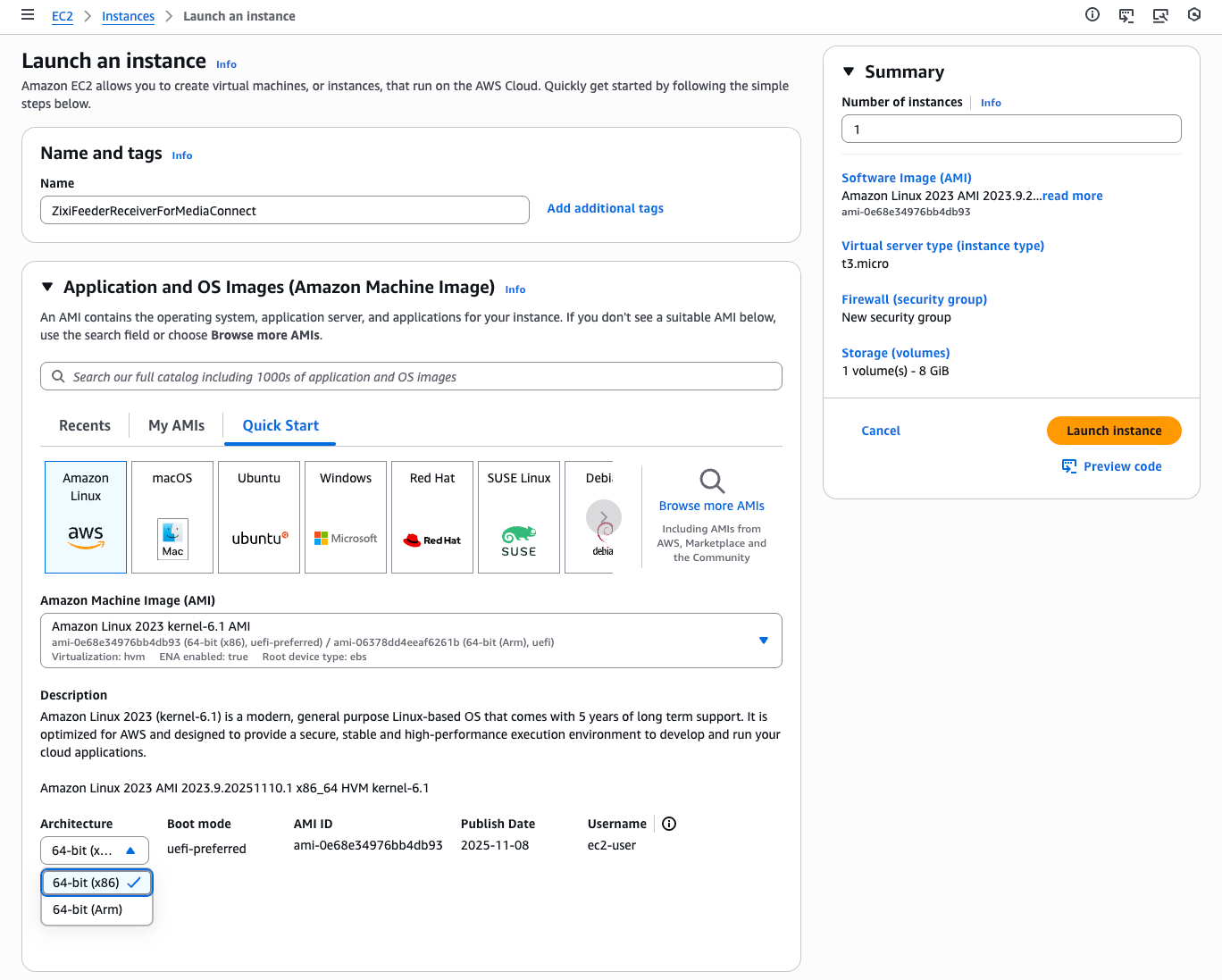Open CloudShell icon in top bar
Viewport: 1222px width, 980px height.
tap(1126, 15)
